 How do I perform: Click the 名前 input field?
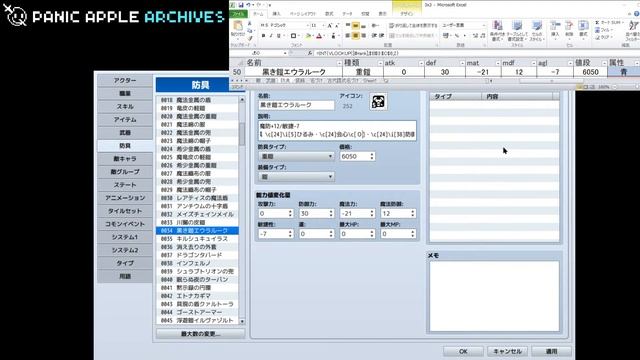[296, 105]
